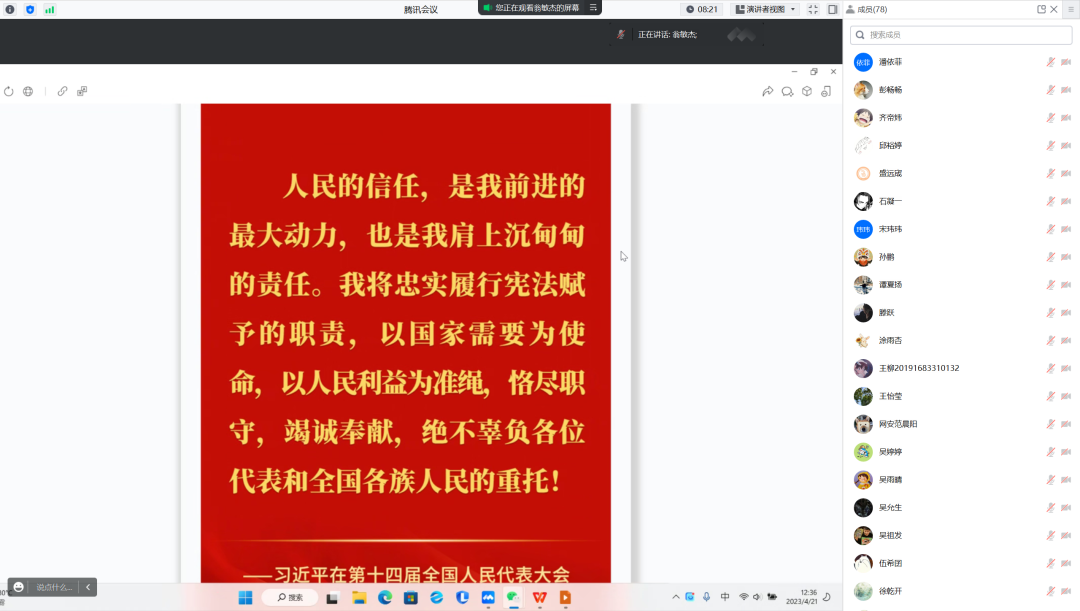
Task: Open the emoji reaction picker
Action: 19,587
